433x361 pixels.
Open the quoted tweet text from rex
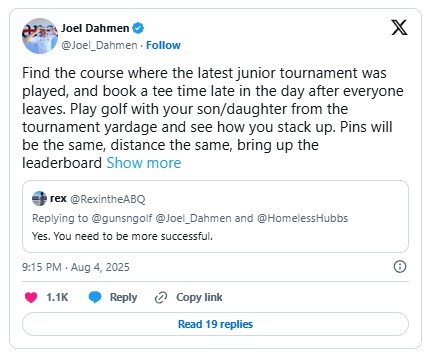[x=122, y=236]
